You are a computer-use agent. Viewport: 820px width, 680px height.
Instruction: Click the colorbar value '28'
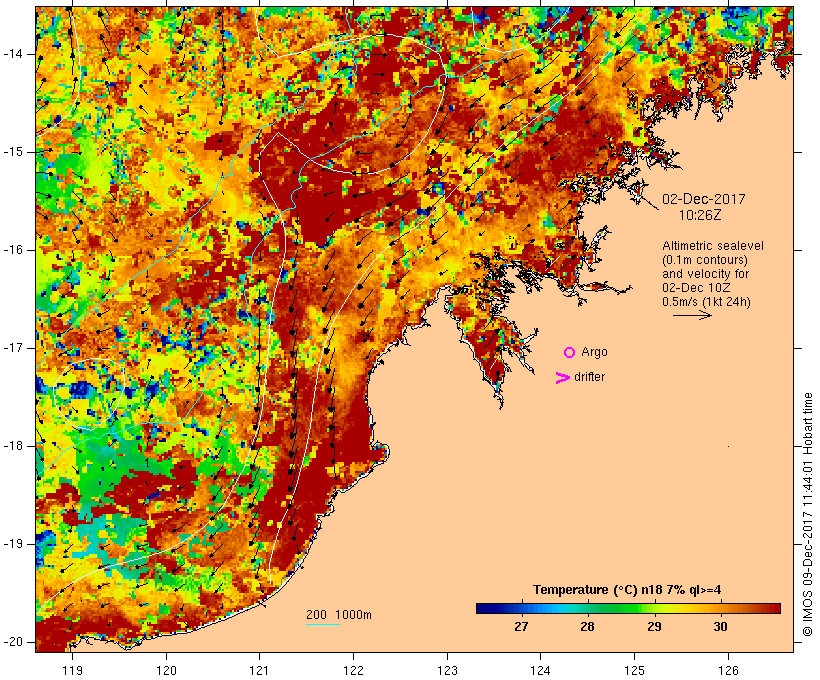click(x=587, y=627)
